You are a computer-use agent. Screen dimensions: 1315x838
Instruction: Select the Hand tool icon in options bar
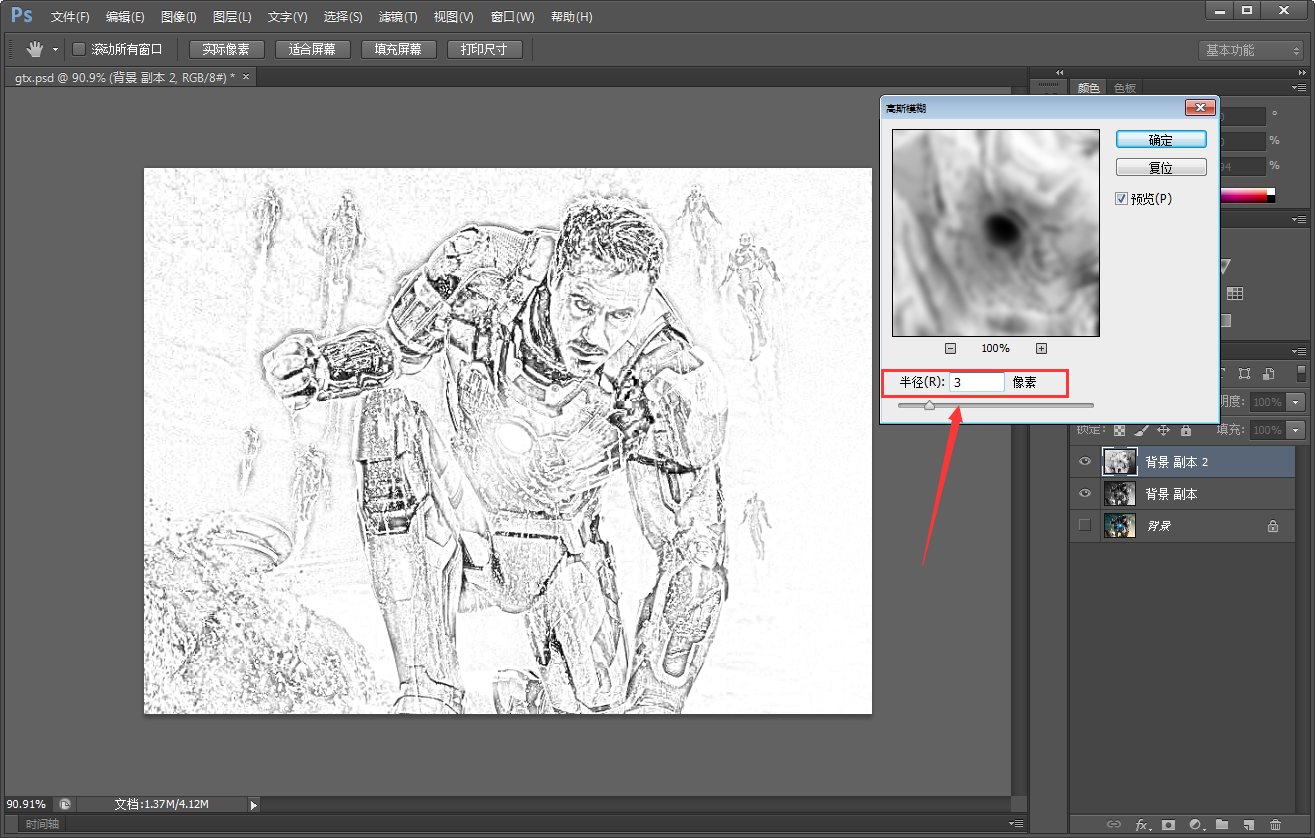pyautogui.click(x=36, y=49)
